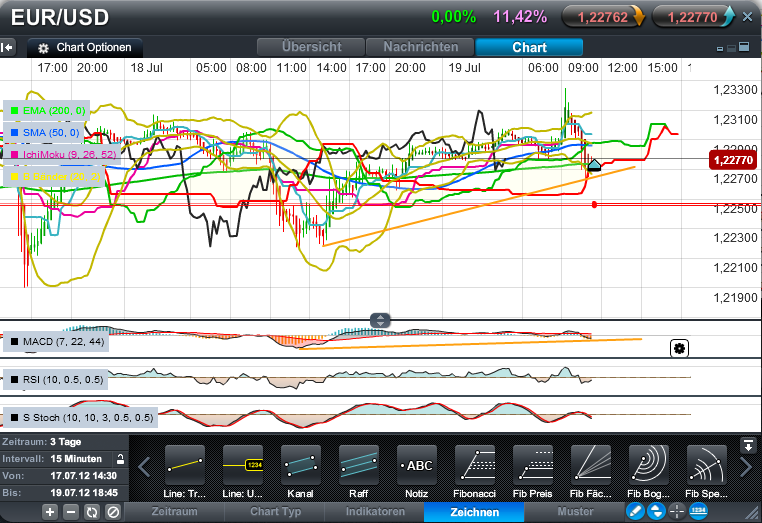
Task: Toggle the IchiMoku (9, 26, 52) indicator label
Action: pos(62,155)
